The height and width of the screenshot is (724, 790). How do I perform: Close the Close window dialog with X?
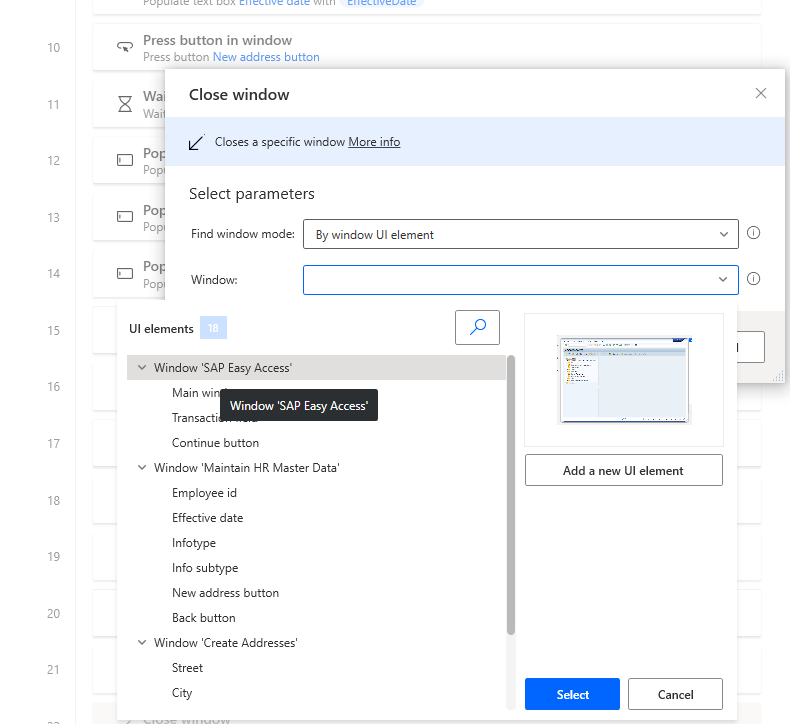coord(761,93)
